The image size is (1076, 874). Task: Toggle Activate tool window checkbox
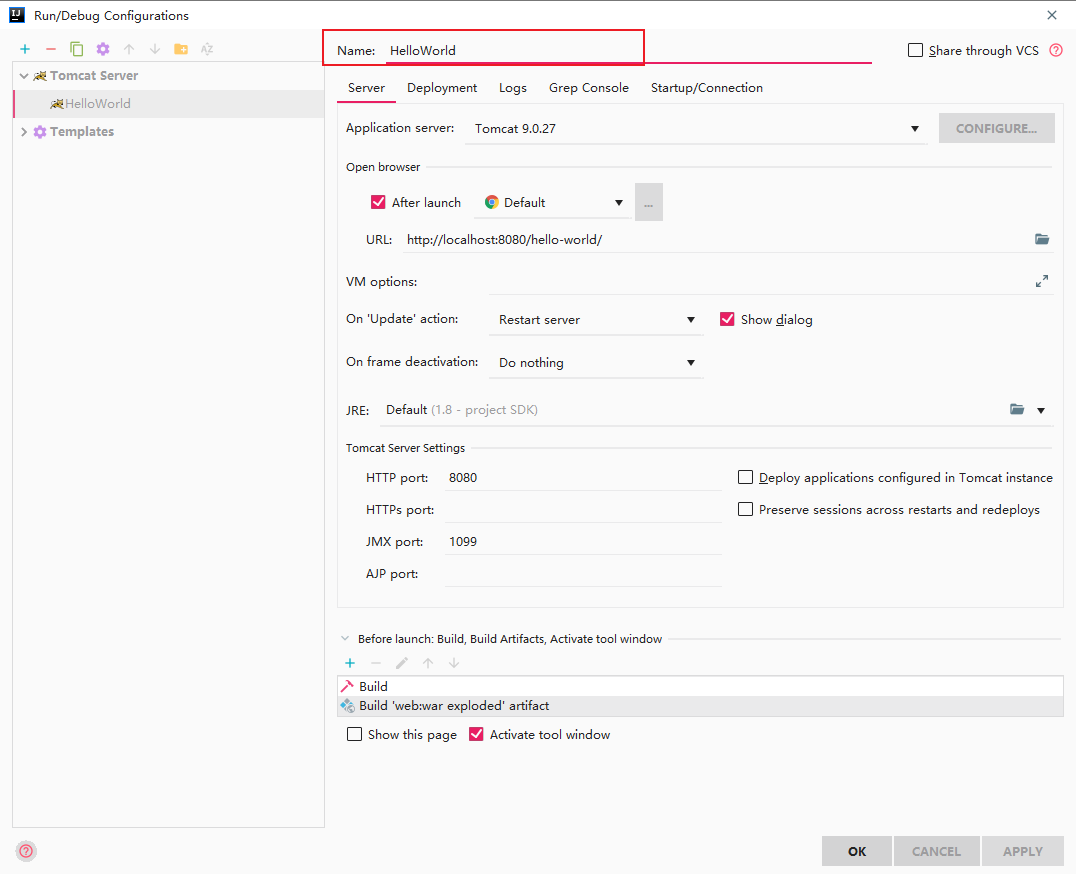click(476, 734)
